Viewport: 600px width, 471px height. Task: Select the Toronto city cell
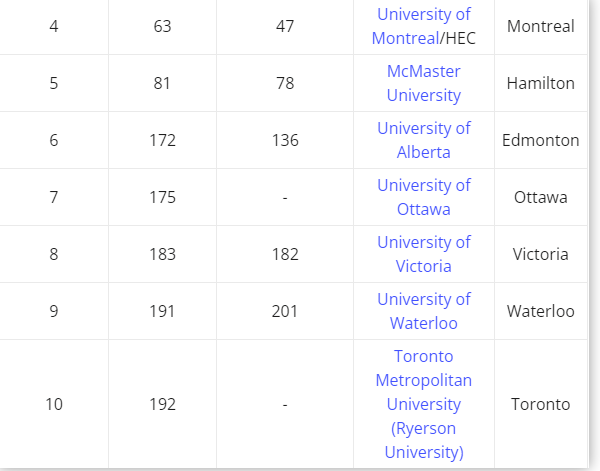pyautogui.click(x=540, y=404)
